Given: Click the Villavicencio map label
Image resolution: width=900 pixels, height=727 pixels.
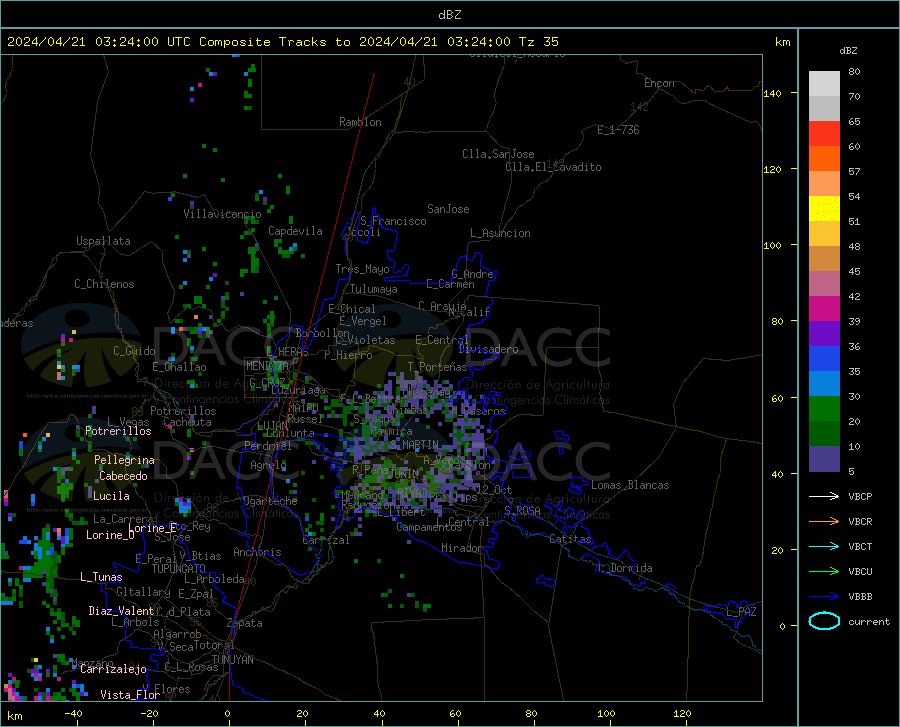Looking at the screenshot, I should [x=222, y=214].
